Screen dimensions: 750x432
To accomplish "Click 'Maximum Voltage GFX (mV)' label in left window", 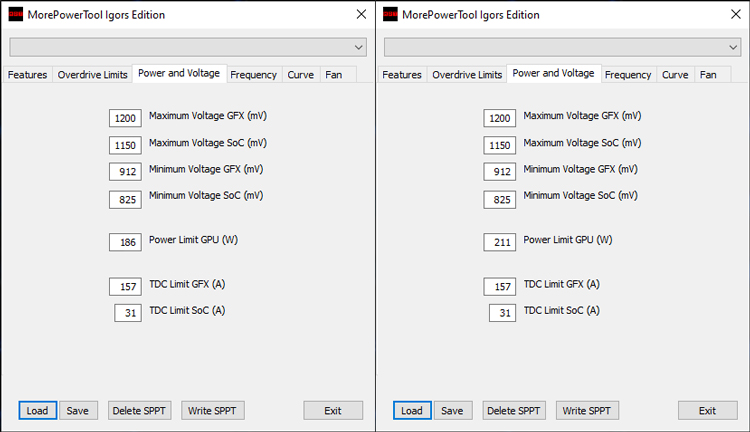I will click(x=208, y=116).
